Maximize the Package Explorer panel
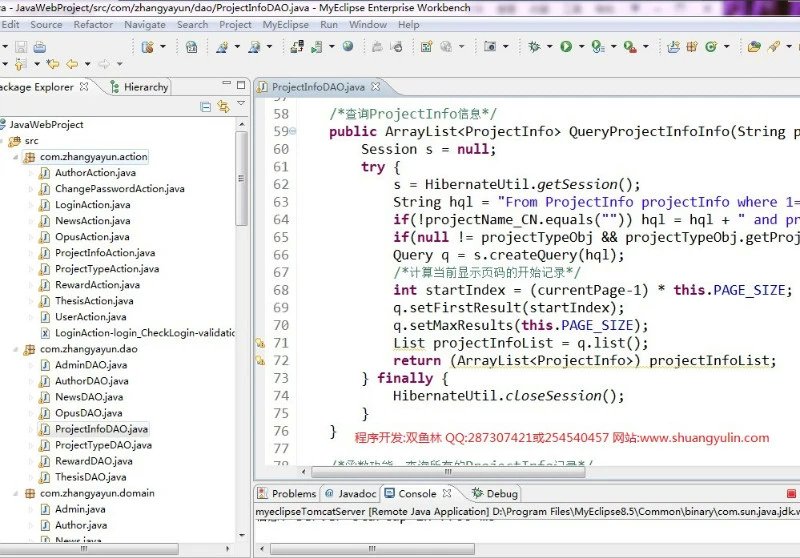 point(241,85)
